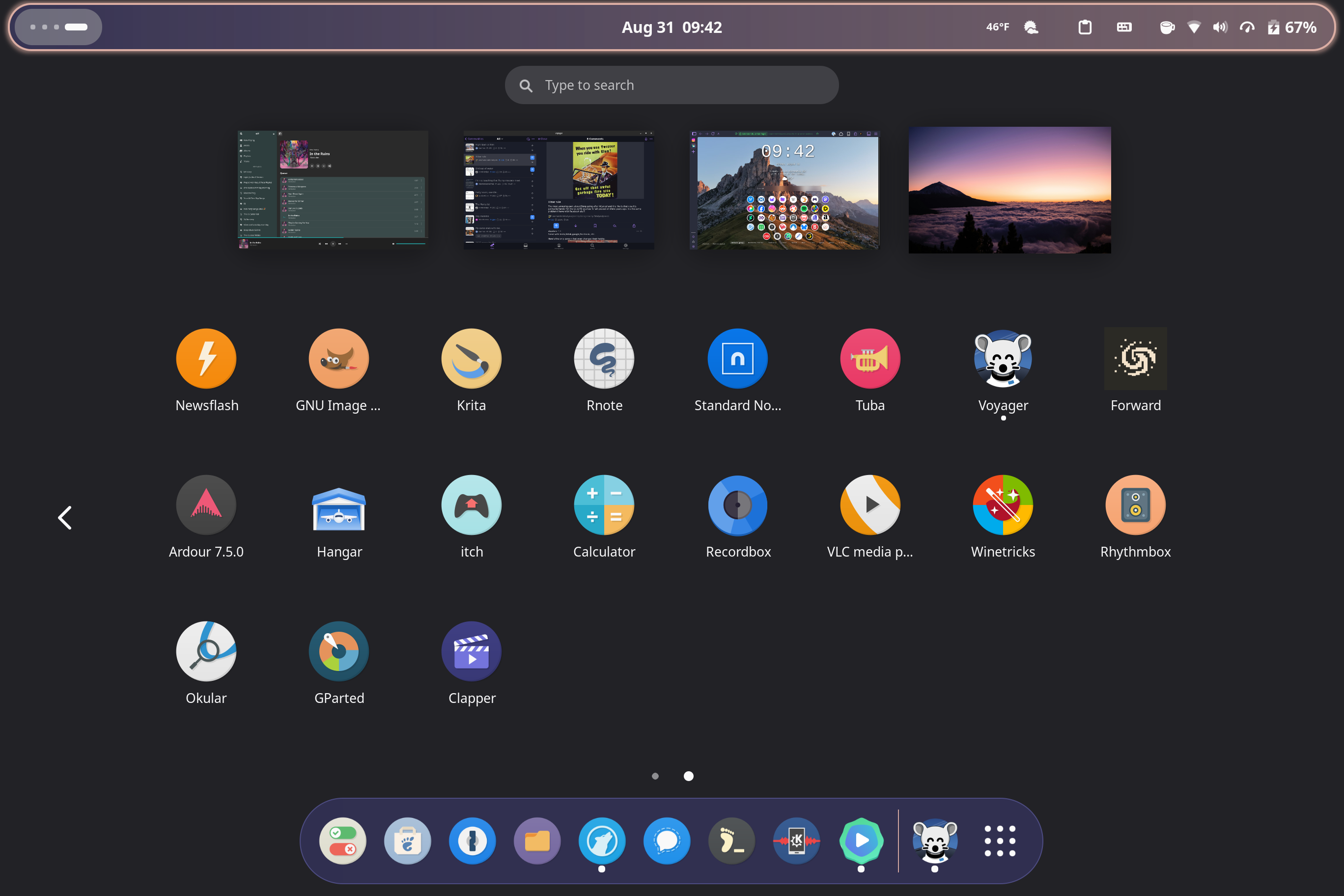
Task: Open the toggle-switches app in dock
Action: [342, 840]
